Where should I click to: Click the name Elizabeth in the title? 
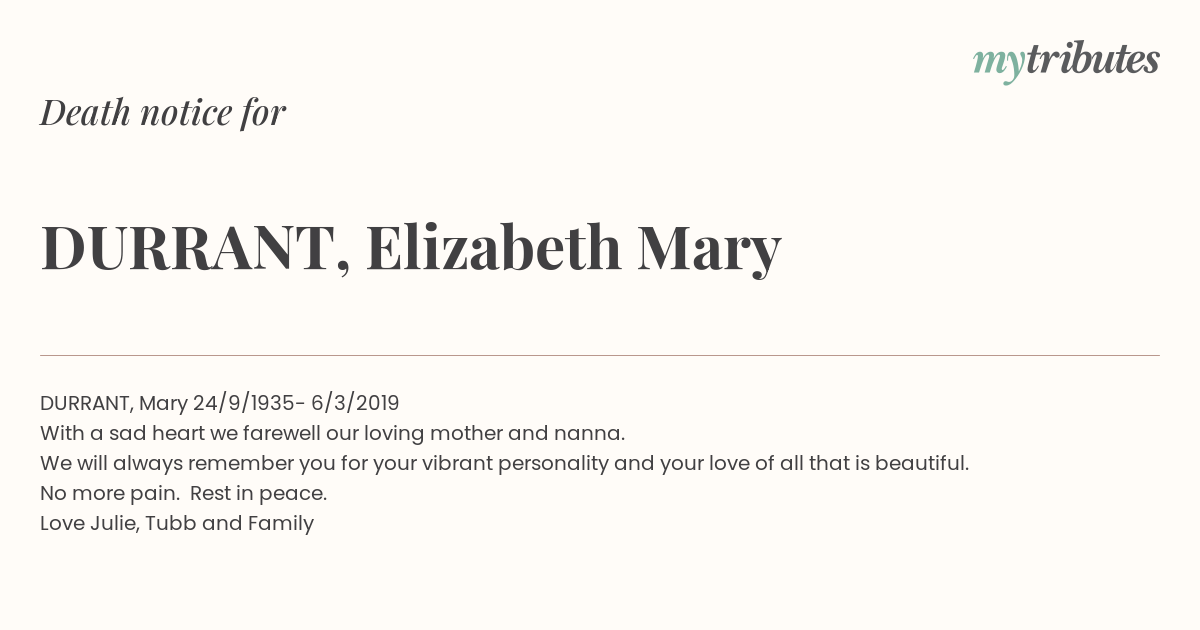pos(493,247)
